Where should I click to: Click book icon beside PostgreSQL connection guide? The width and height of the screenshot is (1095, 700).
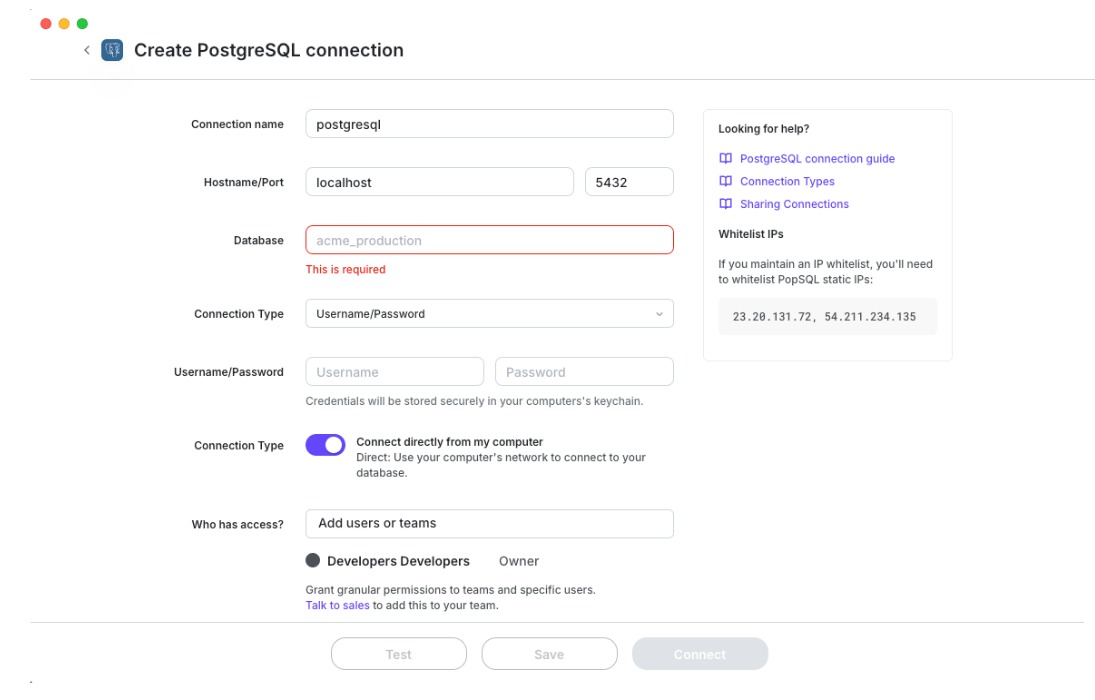coord(726,159)
